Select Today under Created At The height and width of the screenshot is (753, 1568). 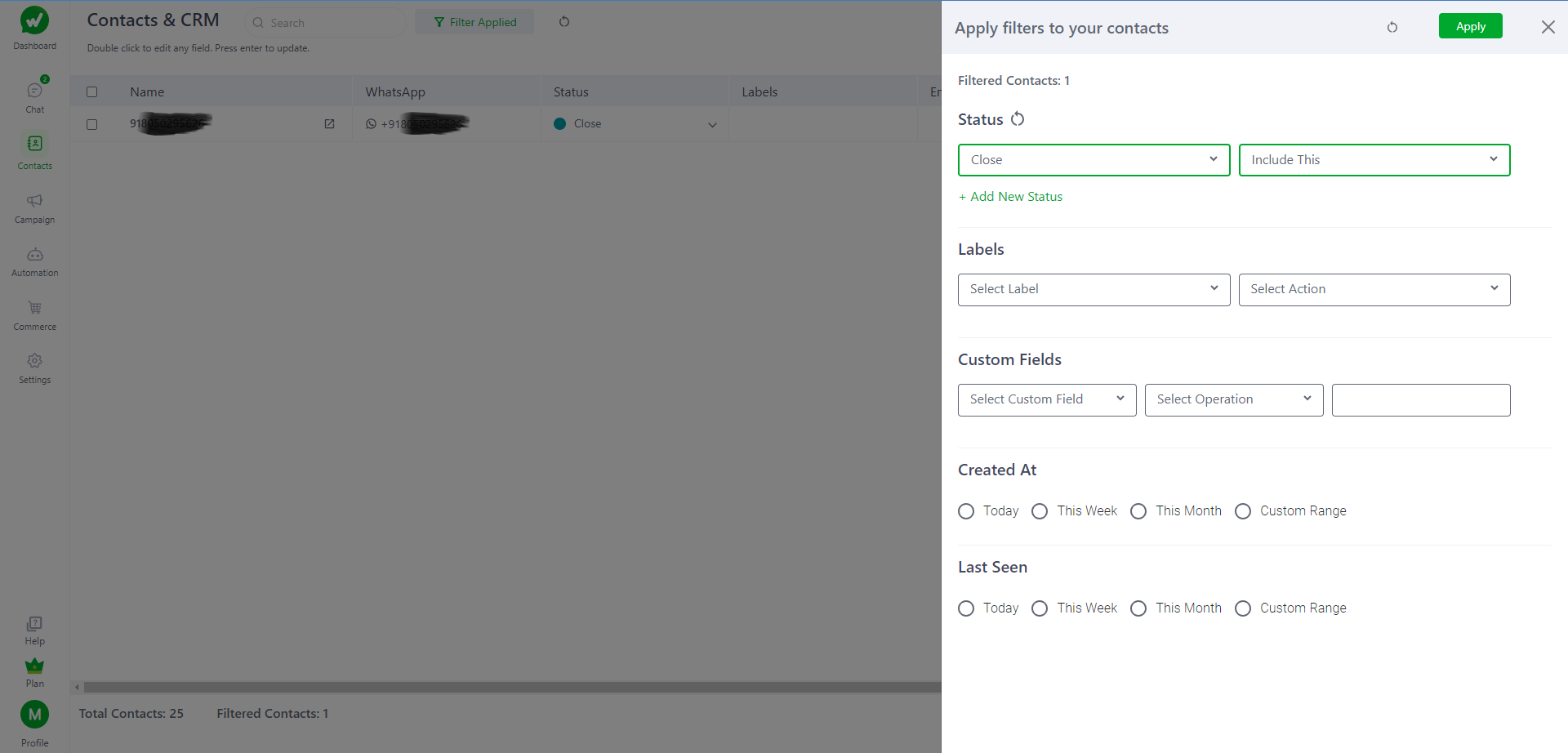click(966, 510)
